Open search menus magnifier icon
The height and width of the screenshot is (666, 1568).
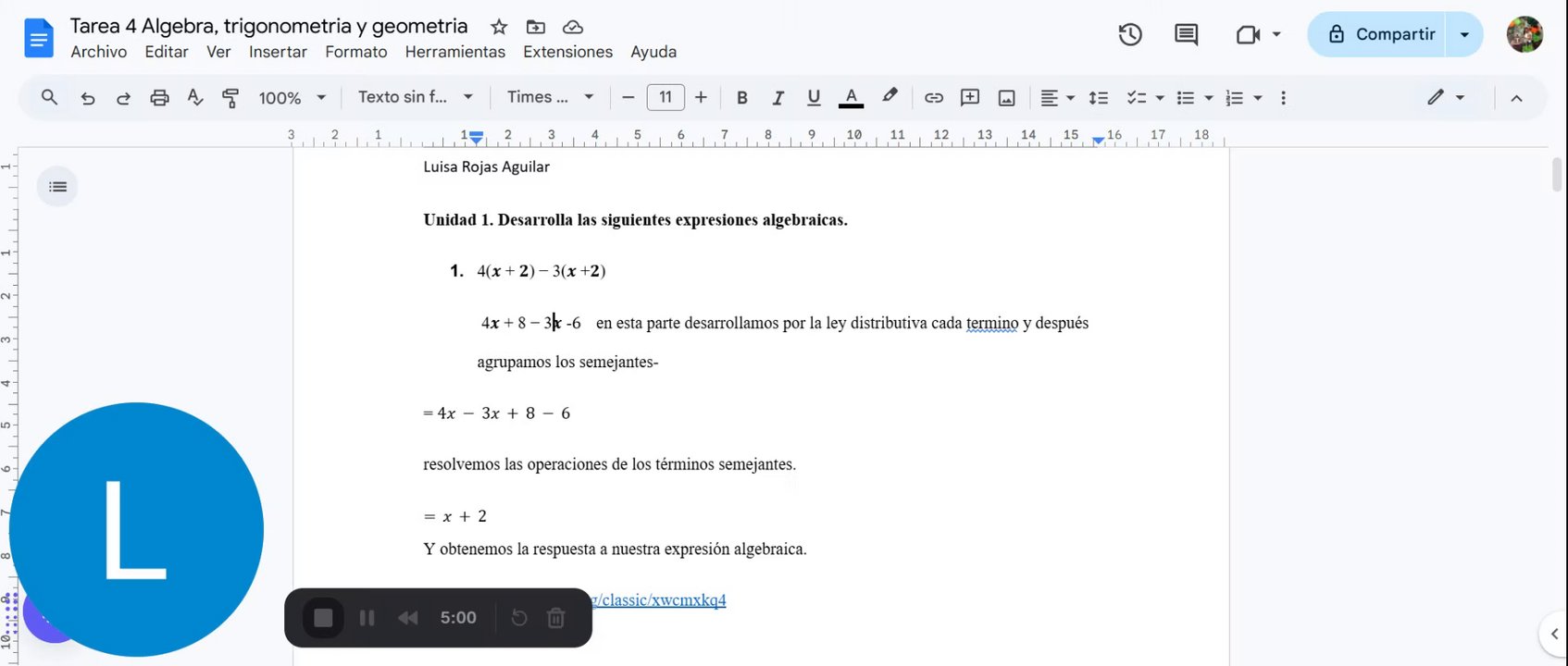pyautogui.click(x=50, y=97)
